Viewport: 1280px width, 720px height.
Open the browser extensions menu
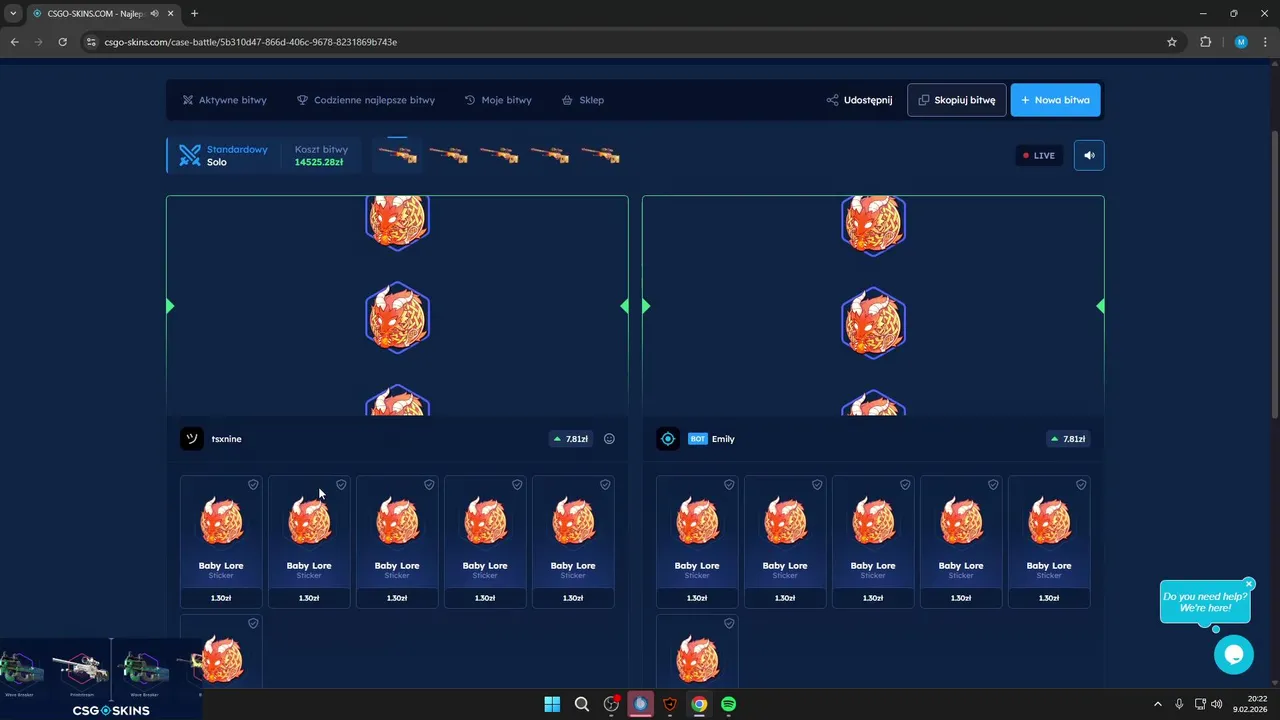(1205, 42)
